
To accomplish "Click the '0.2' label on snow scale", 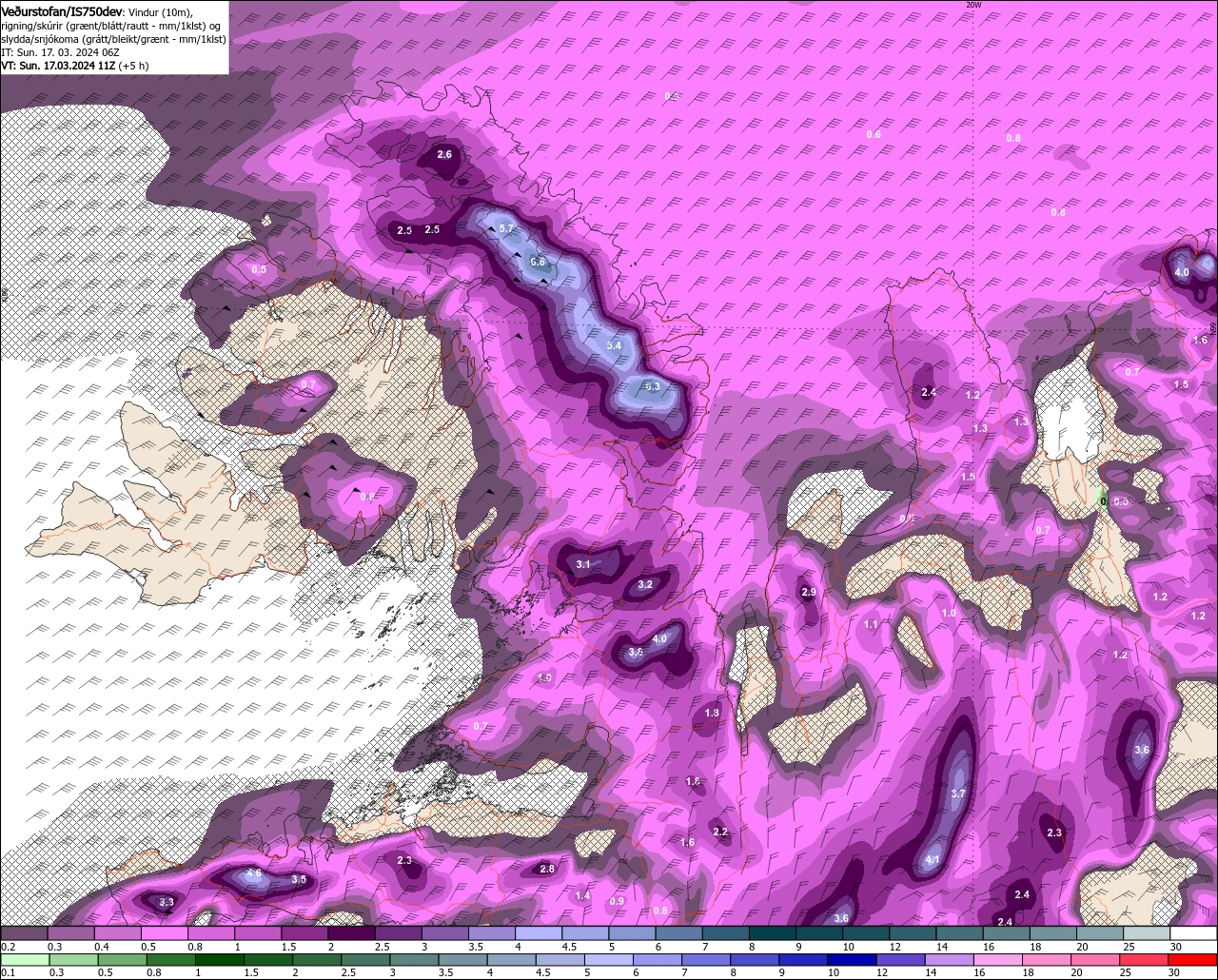I will point(9,947).
